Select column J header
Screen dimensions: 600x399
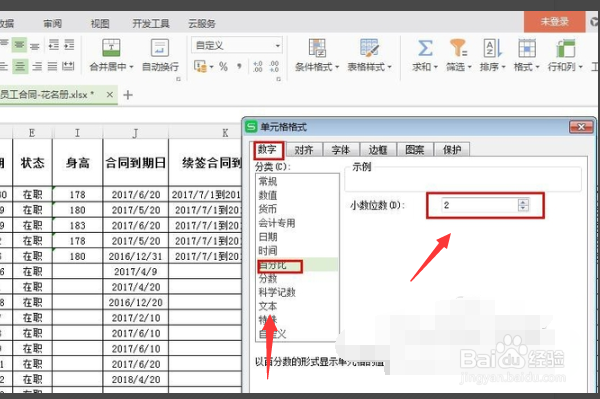(135, 132)
